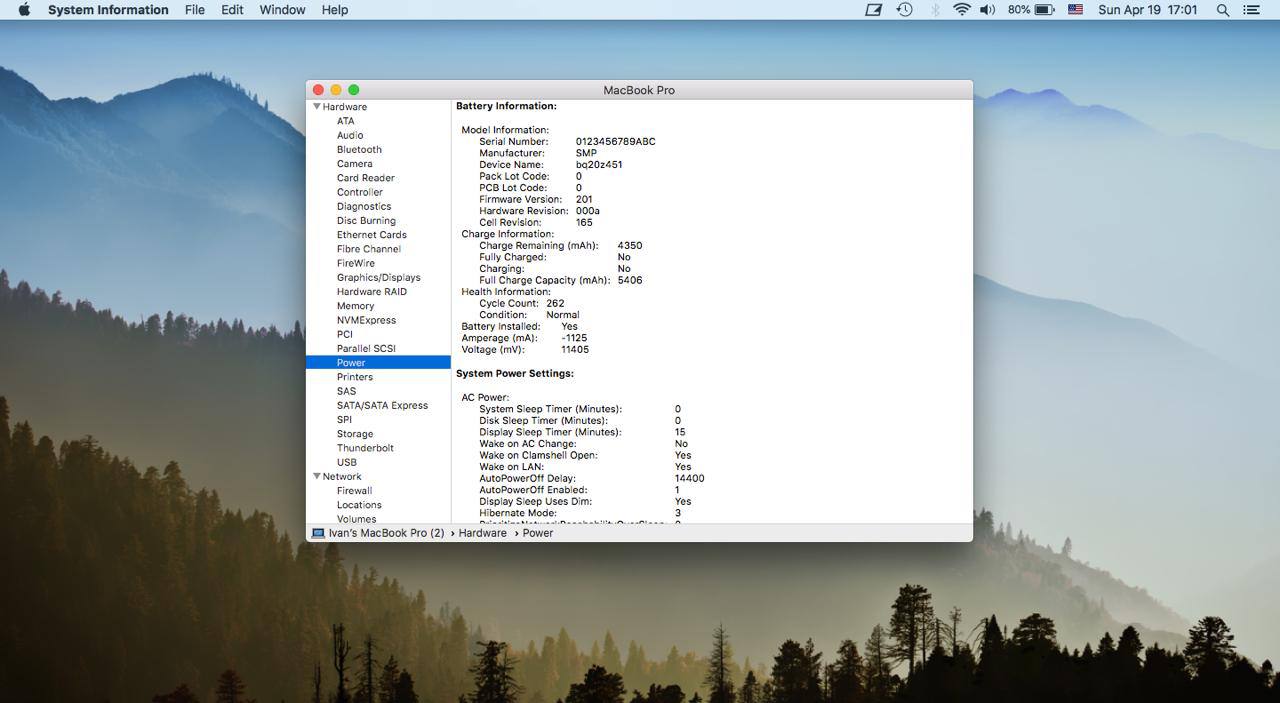Image resolution: width=1280 pixels, height=703 pixels.
Task: Select FireWire in the sidebar
Action: coord(356,263)
